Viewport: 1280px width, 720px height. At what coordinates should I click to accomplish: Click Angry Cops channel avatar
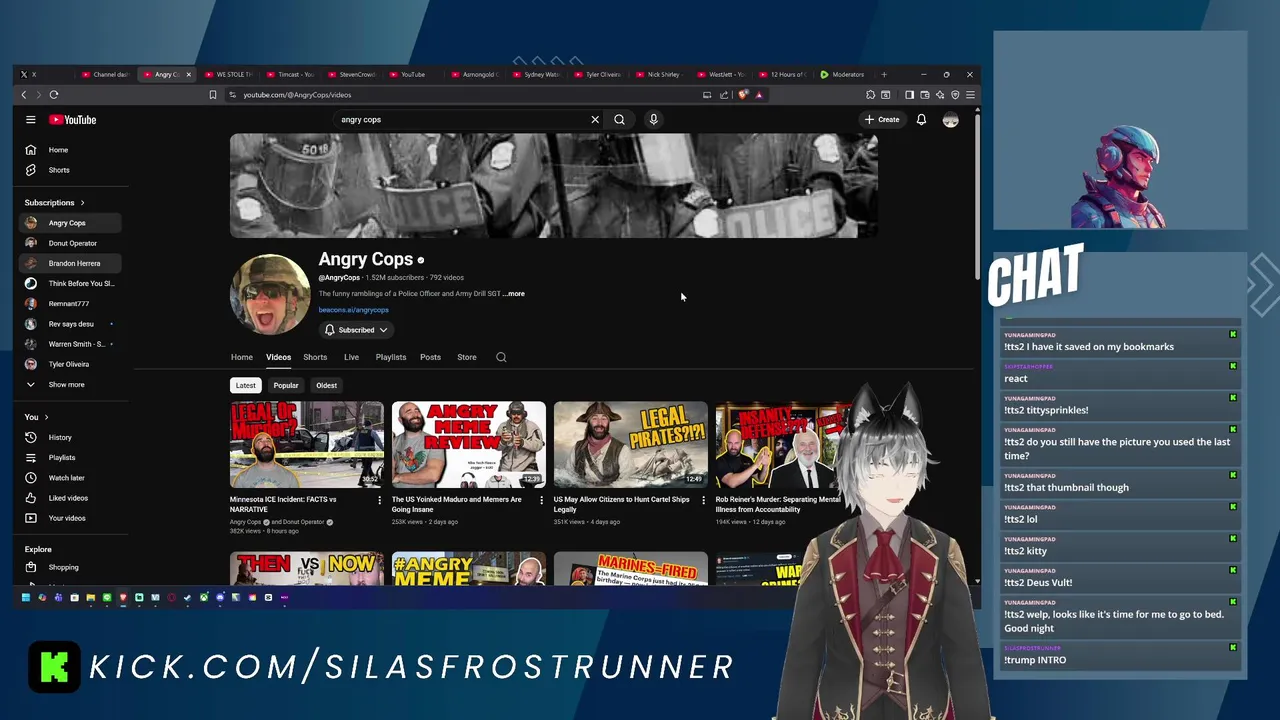point(270,294)
